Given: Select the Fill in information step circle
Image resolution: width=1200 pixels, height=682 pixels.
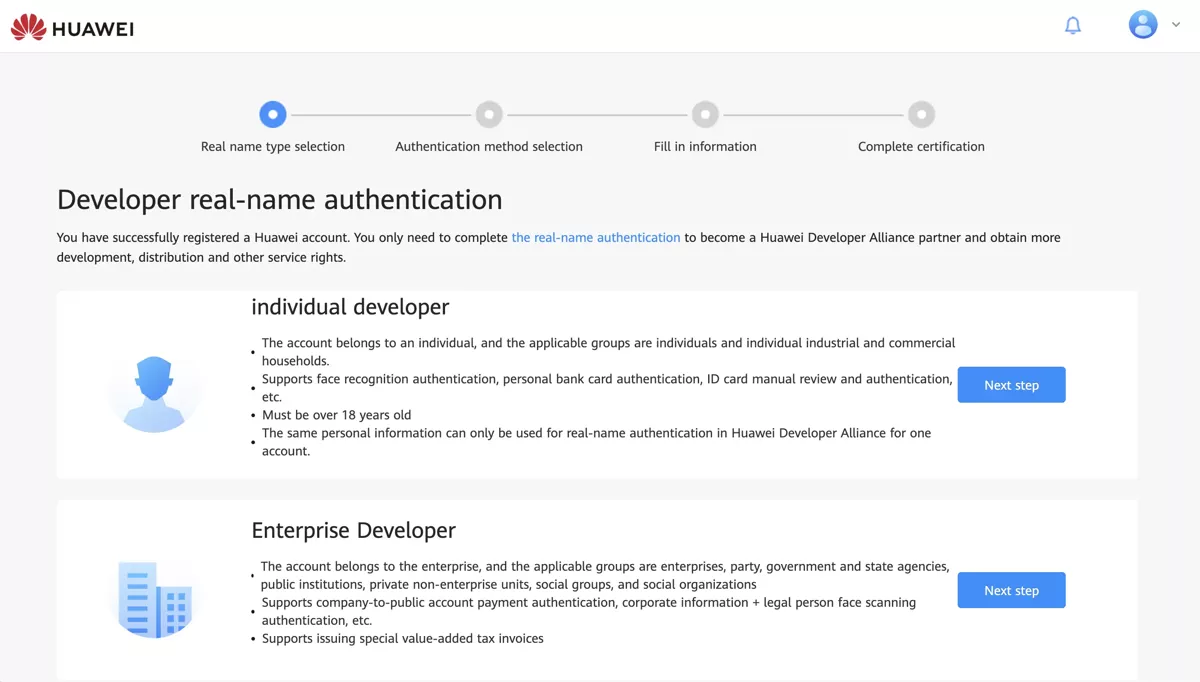Looking at the screenshot, I should [705, 114].
